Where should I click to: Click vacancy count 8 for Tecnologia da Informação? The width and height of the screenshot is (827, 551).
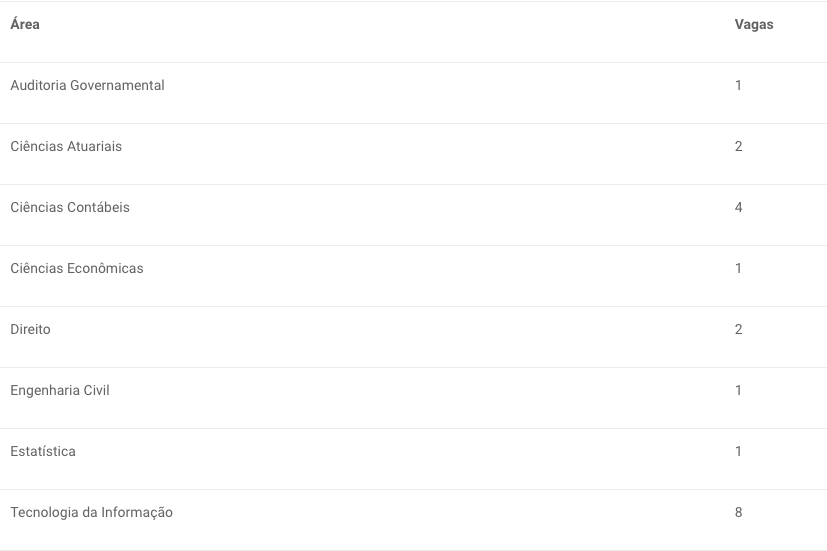coord(738,513)
